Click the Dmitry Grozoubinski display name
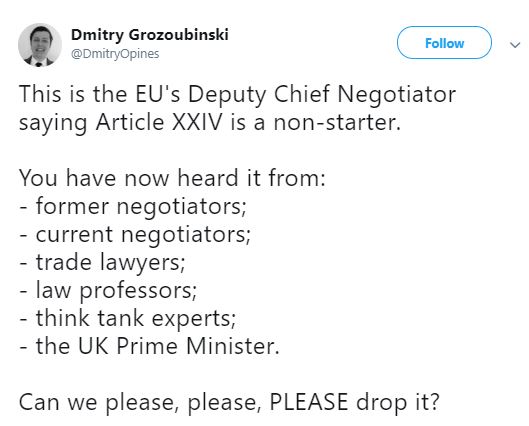The height and width of the screenshot is (426, 529). point(150,35)
